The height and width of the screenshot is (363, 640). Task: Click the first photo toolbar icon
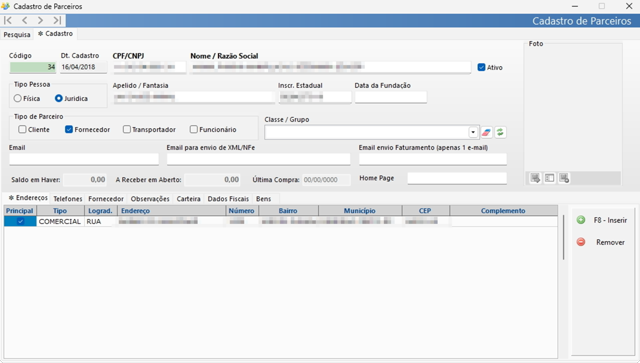[535, 178]
